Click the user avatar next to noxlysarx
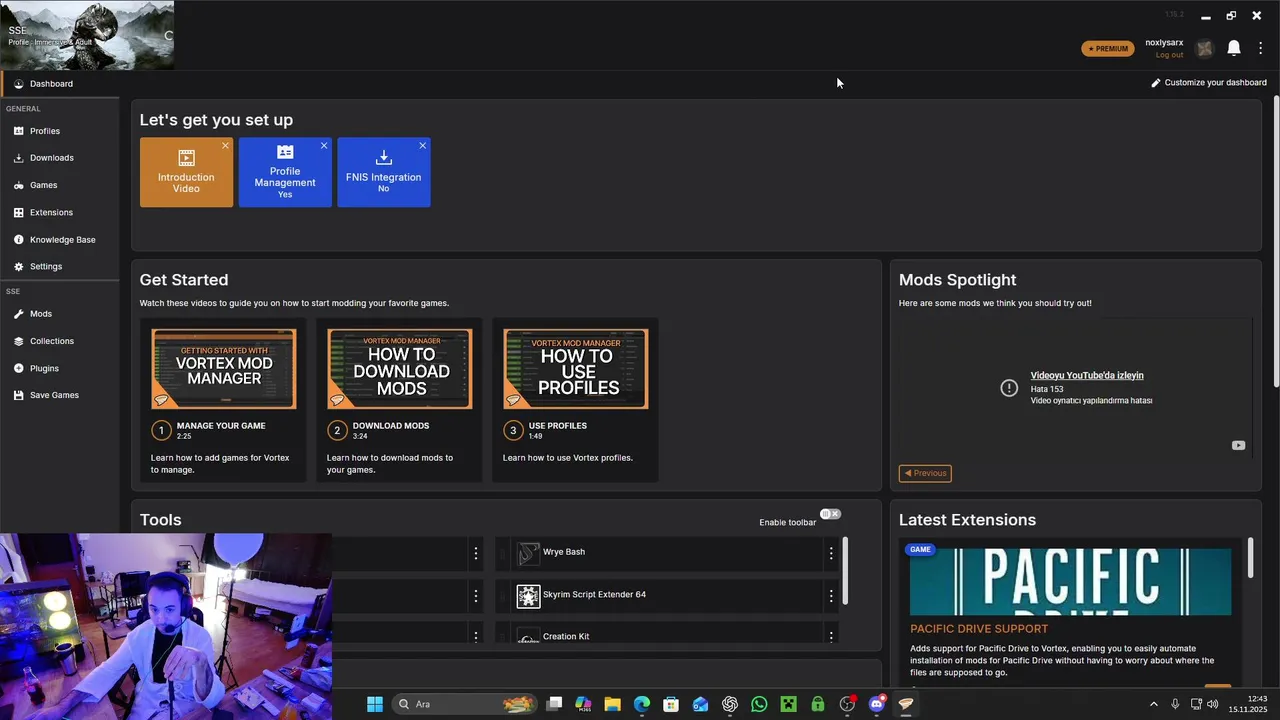Screen dimensions: 1280x720 point(1205,48)
